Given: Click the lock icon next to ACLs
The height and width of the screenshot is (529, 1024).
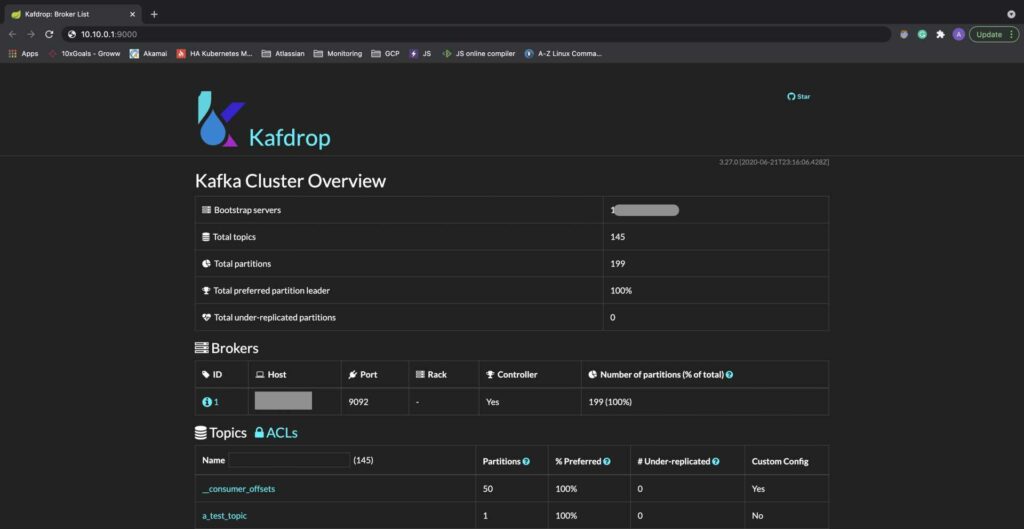Looking at the screenshot, I should pyautogui.click(x=259, y=433).
